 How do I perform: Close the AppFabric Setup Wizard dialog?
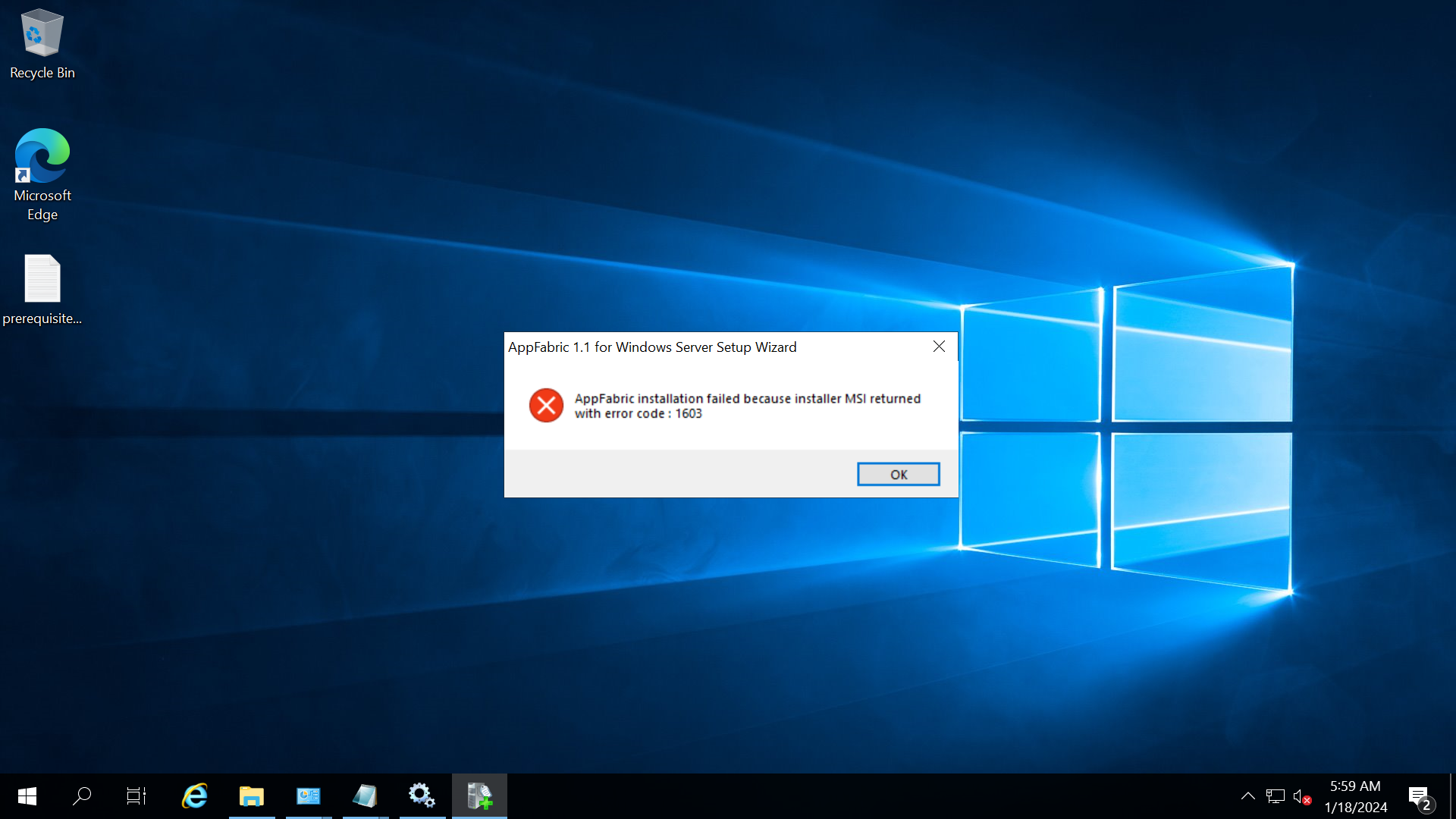coord(939,347)
